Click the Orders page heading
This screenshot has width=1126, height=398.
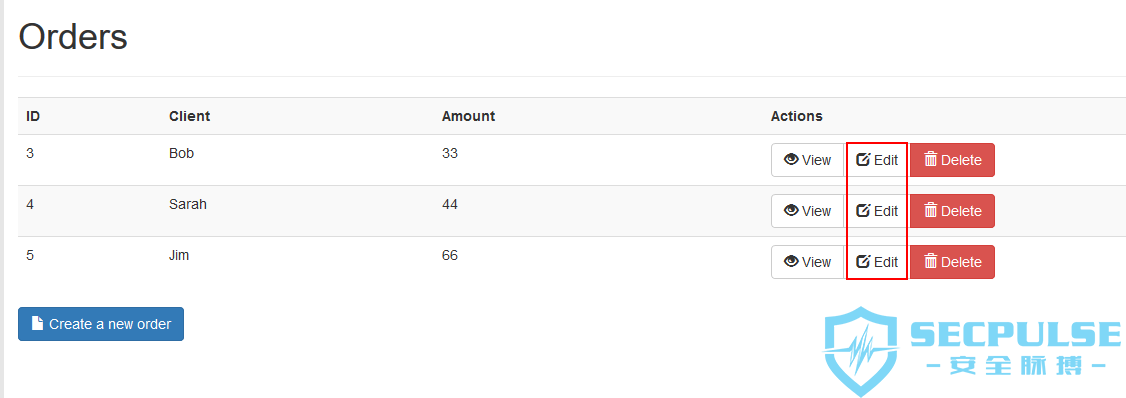[73, 37]
